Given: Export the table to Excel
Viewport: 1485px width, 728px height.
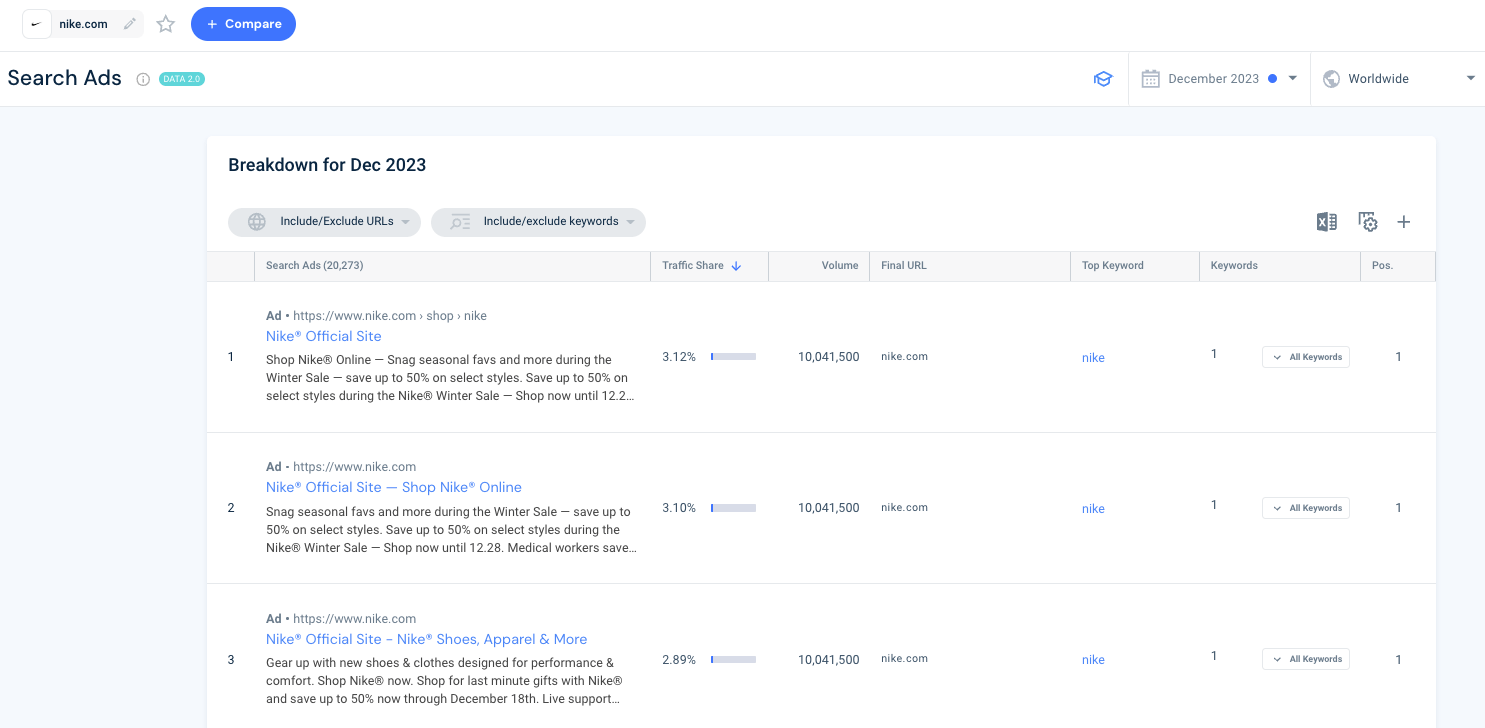Looking at the screenshot, I should (x=1327, y=221).
